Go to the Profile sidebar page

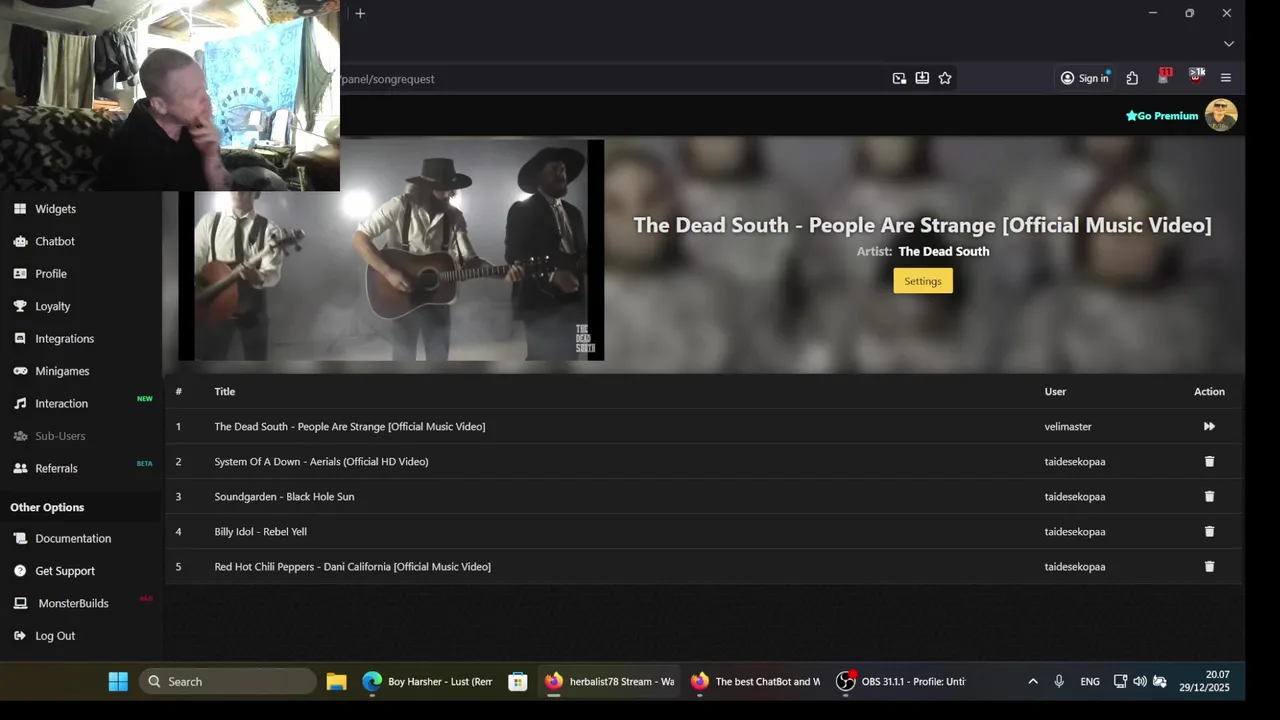(x=51, y=274)
